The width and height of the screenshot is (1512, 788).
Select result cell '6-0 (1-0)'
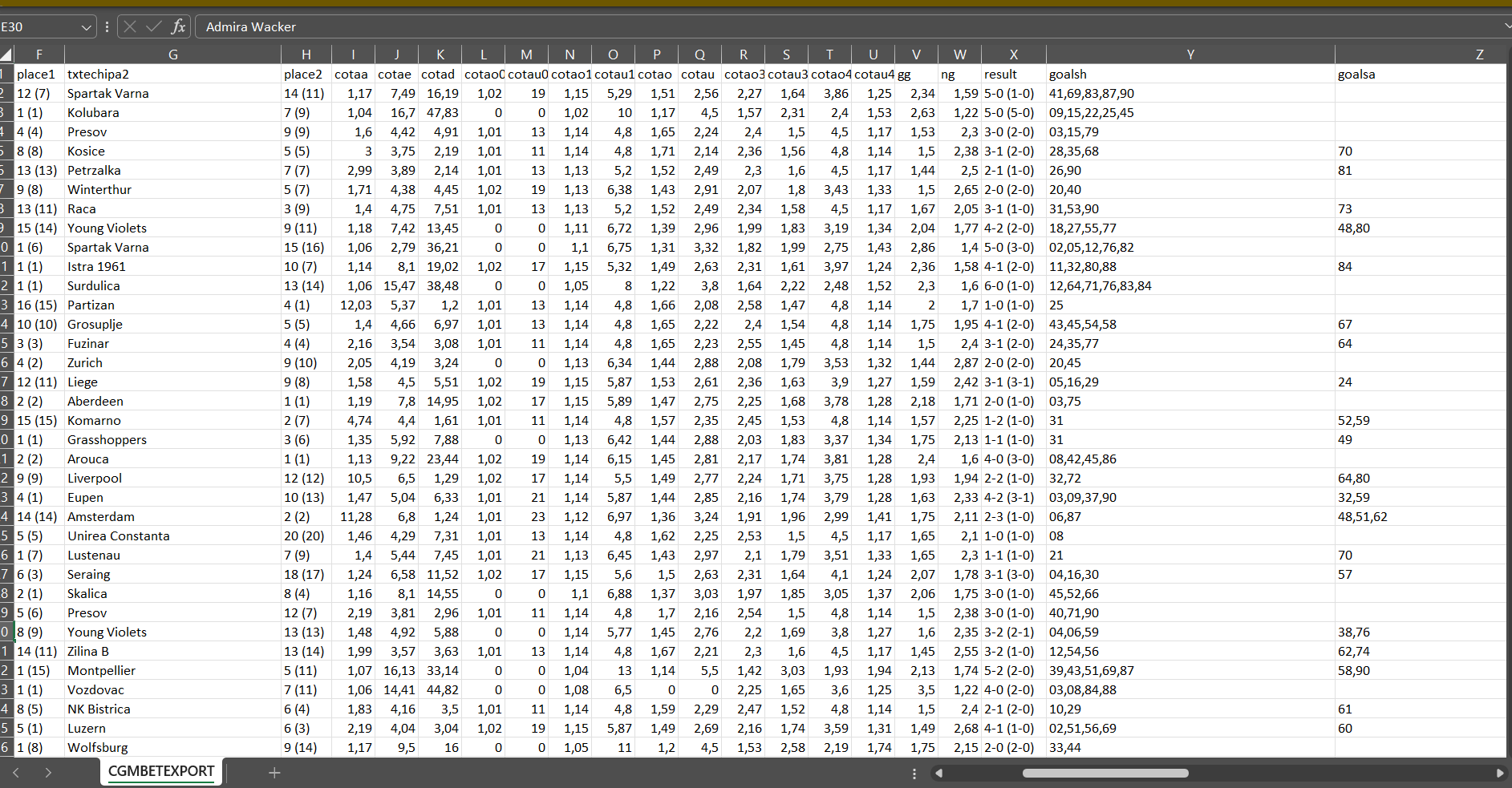tap(1014, 285)
